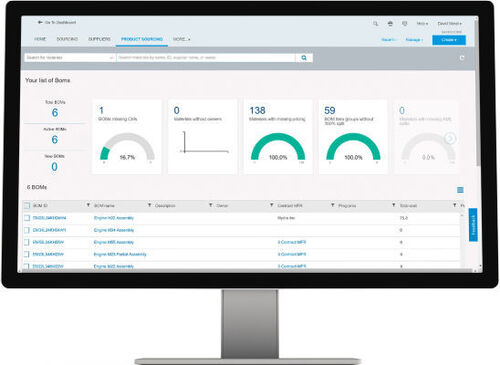Tick the checkbox of the first BOM row
Screen dimensions: 500x365
(27, 218)
